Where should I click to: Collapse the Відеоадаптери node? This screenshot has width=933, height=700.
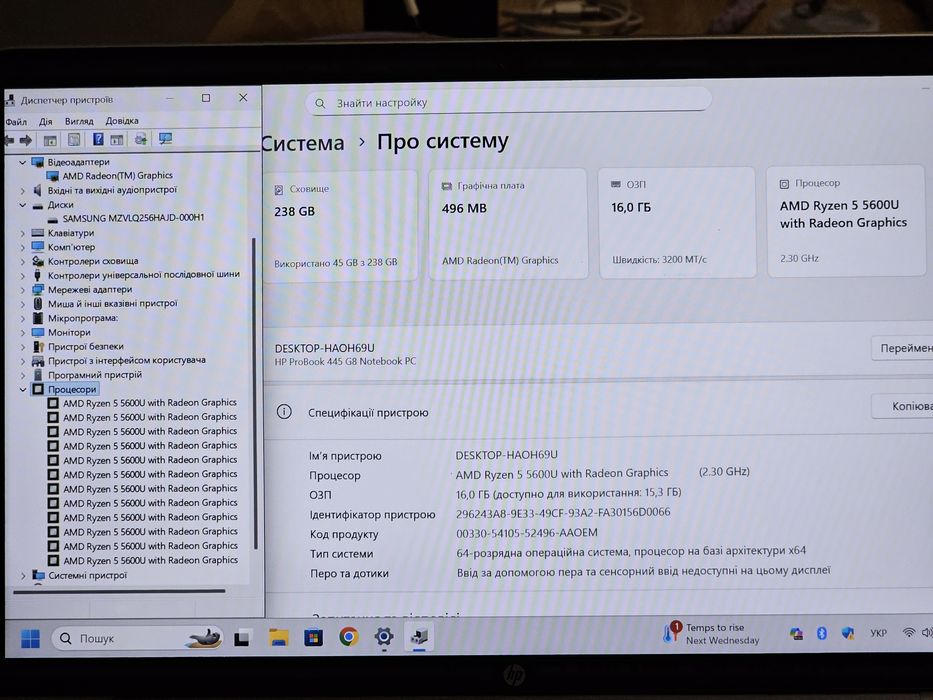click(x=22, y=162)
